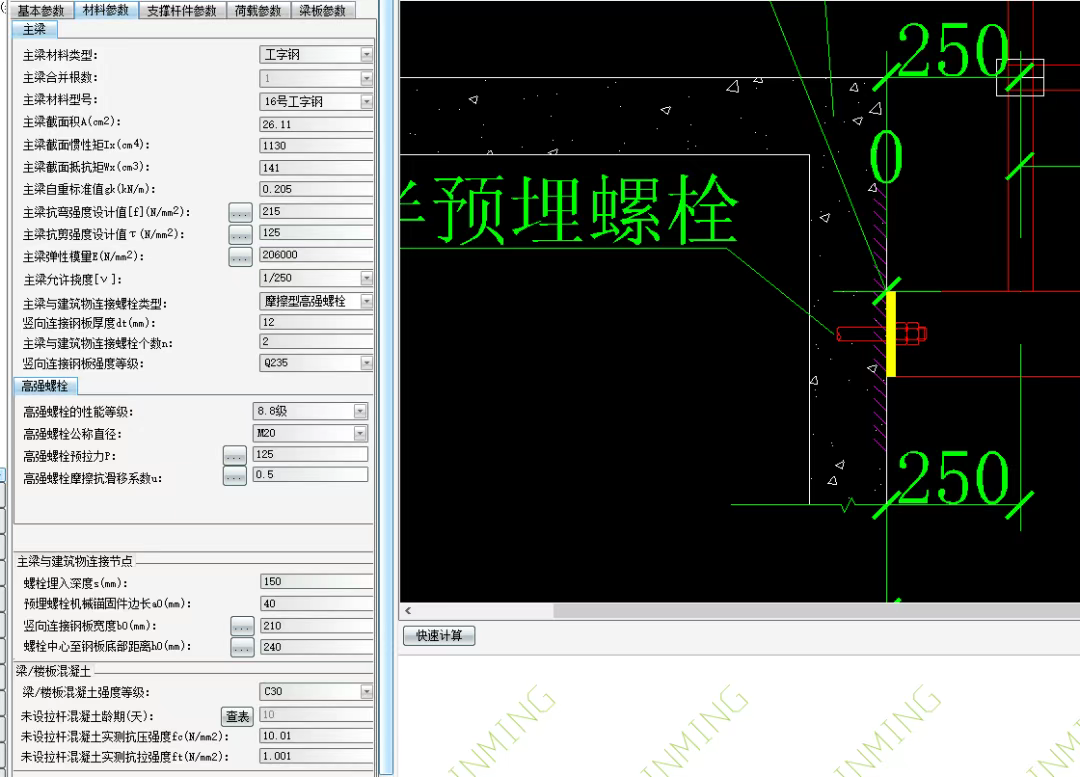
Task: Click ellipsis button next to 高强螺栓预拉力P
Action: pyautogui.click(x=234, y=455)
